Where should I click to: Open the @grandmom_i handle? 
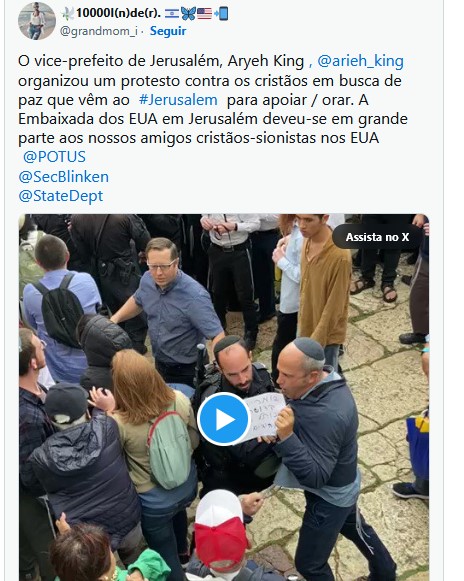(99, 31)
